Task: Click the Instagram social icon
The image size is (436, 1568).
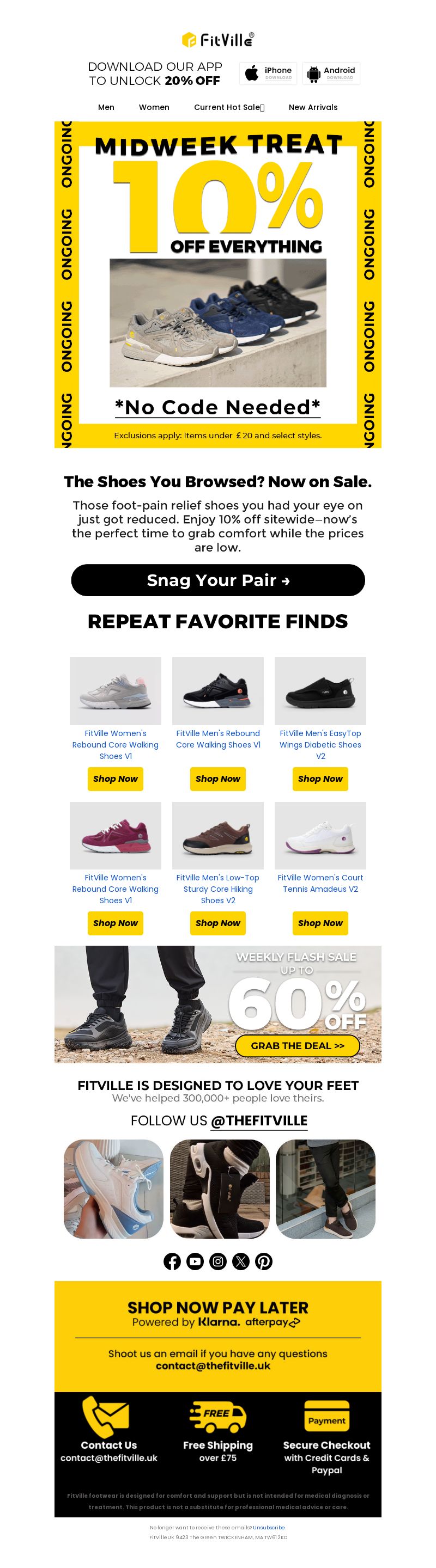Action: coord(218,1262)
